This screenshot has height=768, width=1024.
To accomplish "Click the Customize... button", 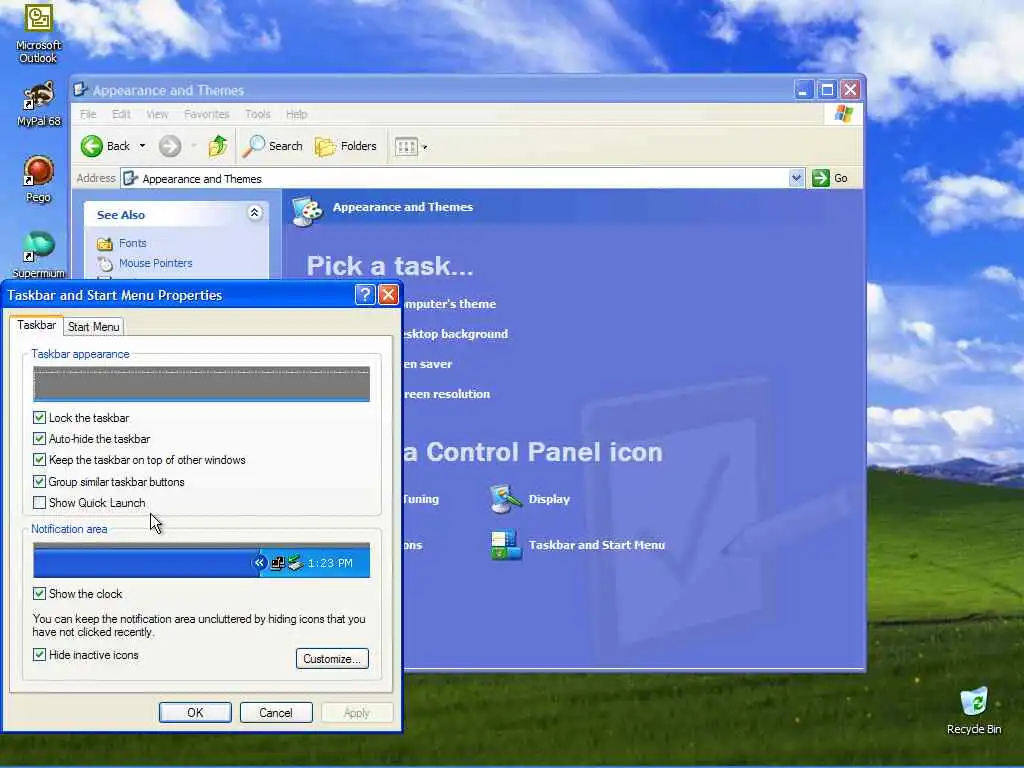I will click(332, 658).
